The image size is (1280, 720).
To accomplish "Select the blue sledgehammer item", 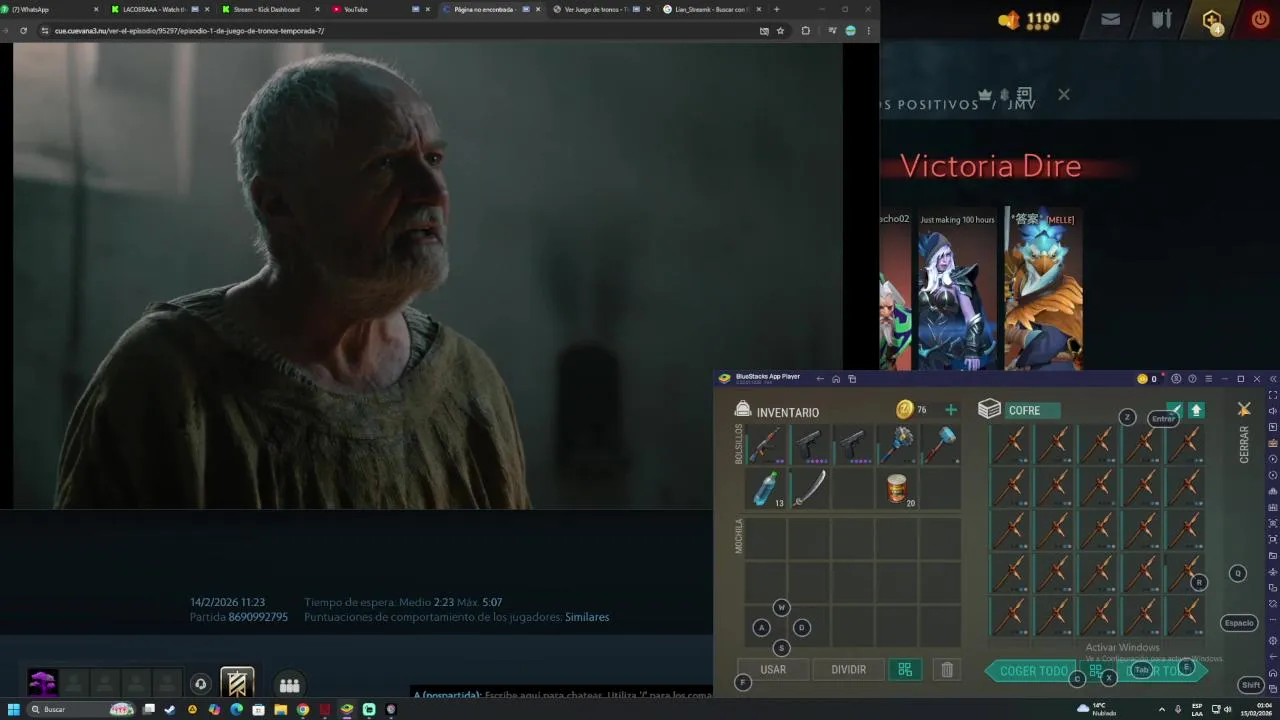I will click(941, 444).
